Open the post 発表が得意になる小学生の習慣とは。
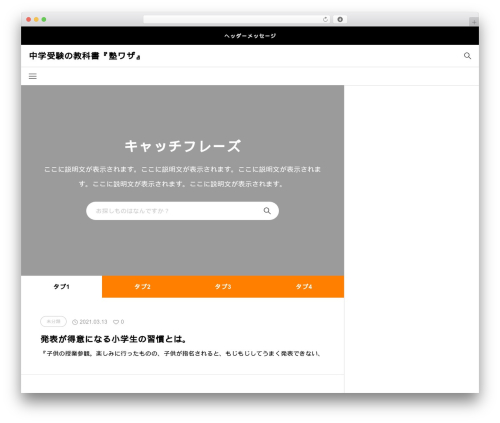Viewport: 500px width, 423px height. click(x=113, y=339)
